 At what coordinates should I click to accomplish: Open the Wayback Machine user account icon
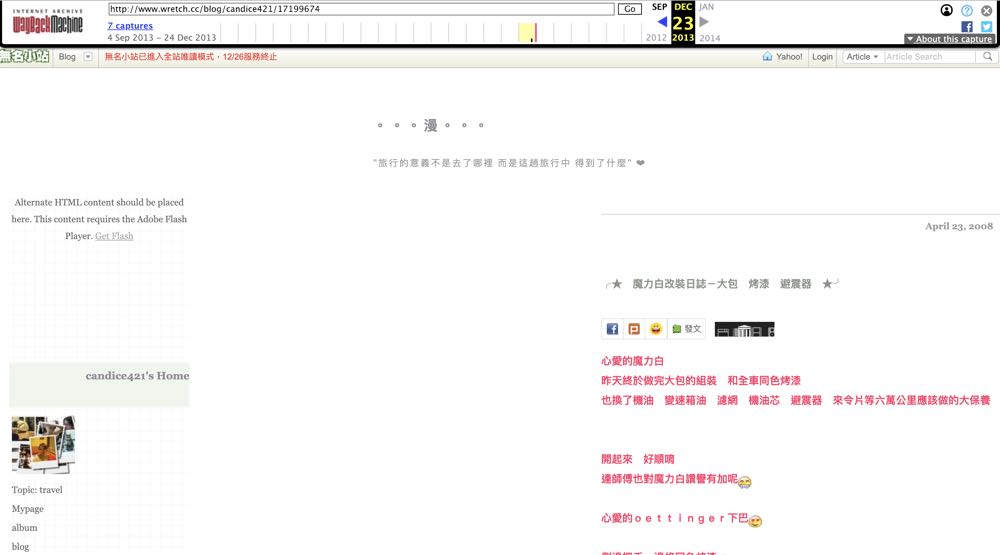(x=947, y=10)
